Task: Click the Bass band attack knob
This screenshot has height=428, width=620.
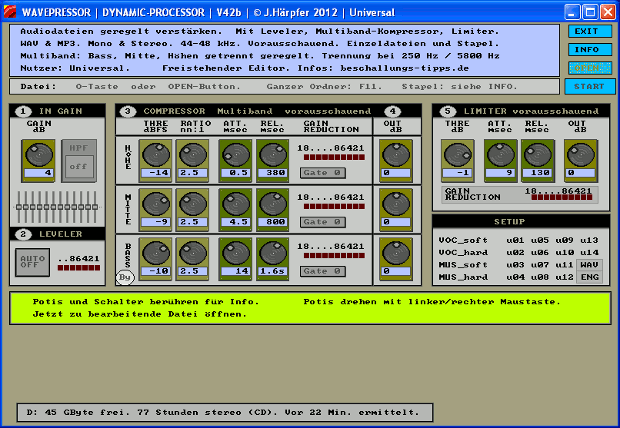Action: click(x=236, y=253)
